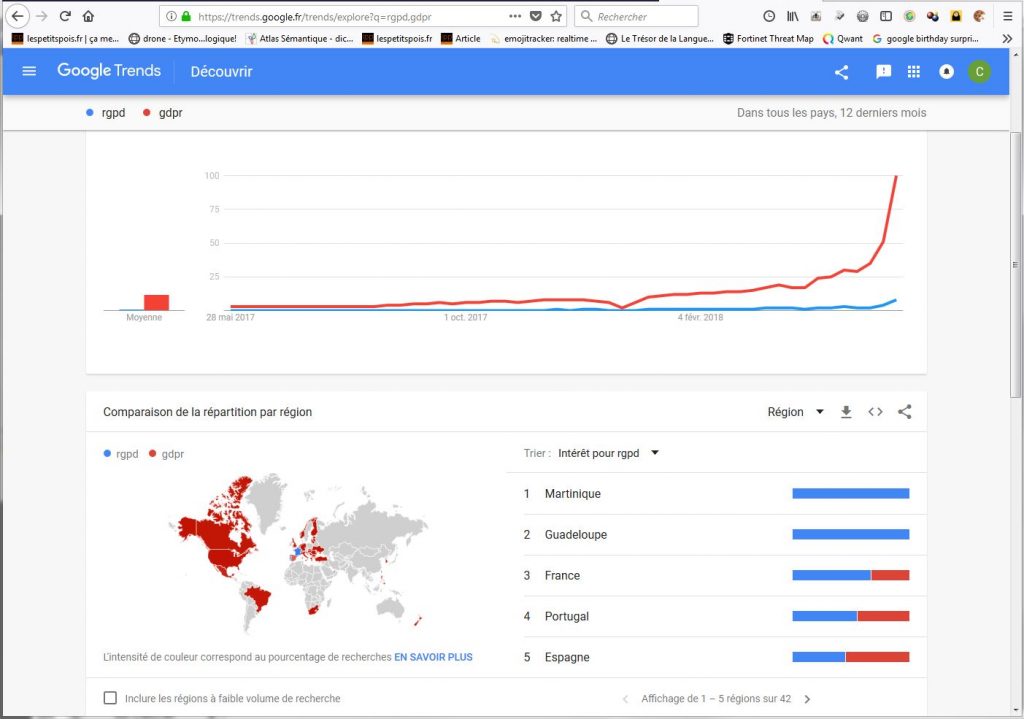The image size is (1024, 719).
Task: Open the green account avatar C
Action: pos(979,72)
